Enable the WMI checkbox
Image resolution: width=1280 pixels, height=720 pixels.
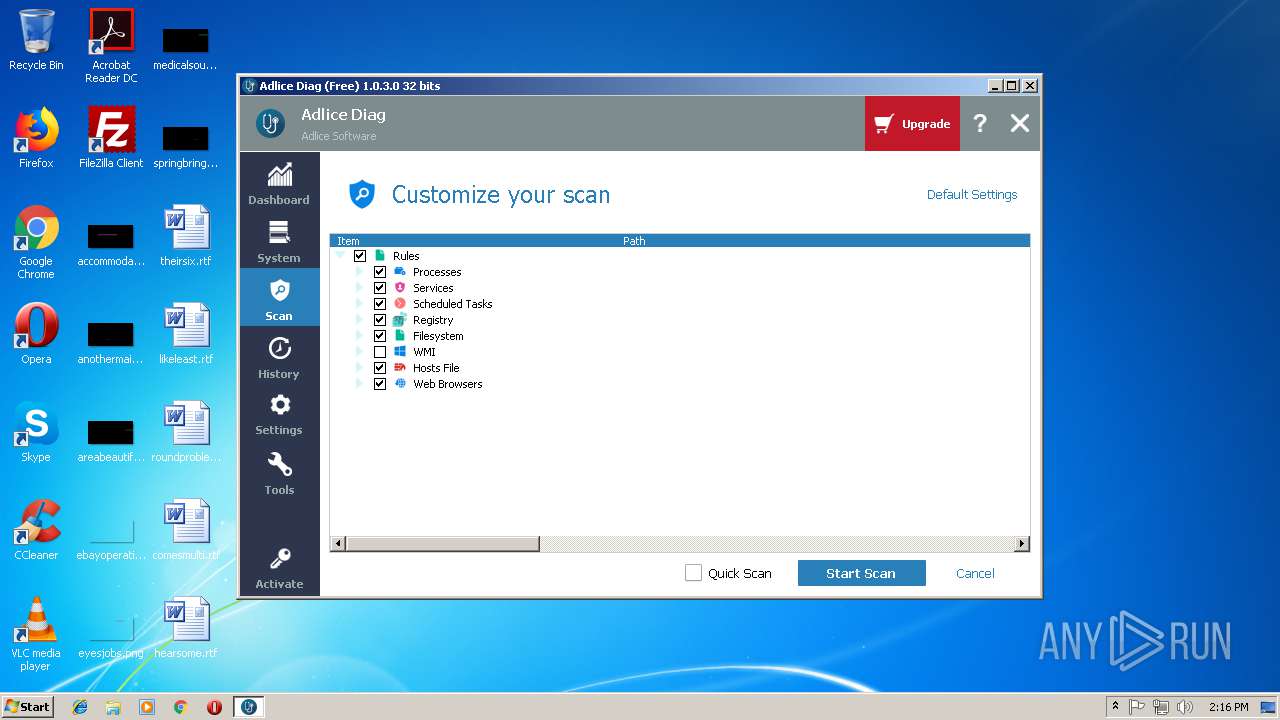380,352
